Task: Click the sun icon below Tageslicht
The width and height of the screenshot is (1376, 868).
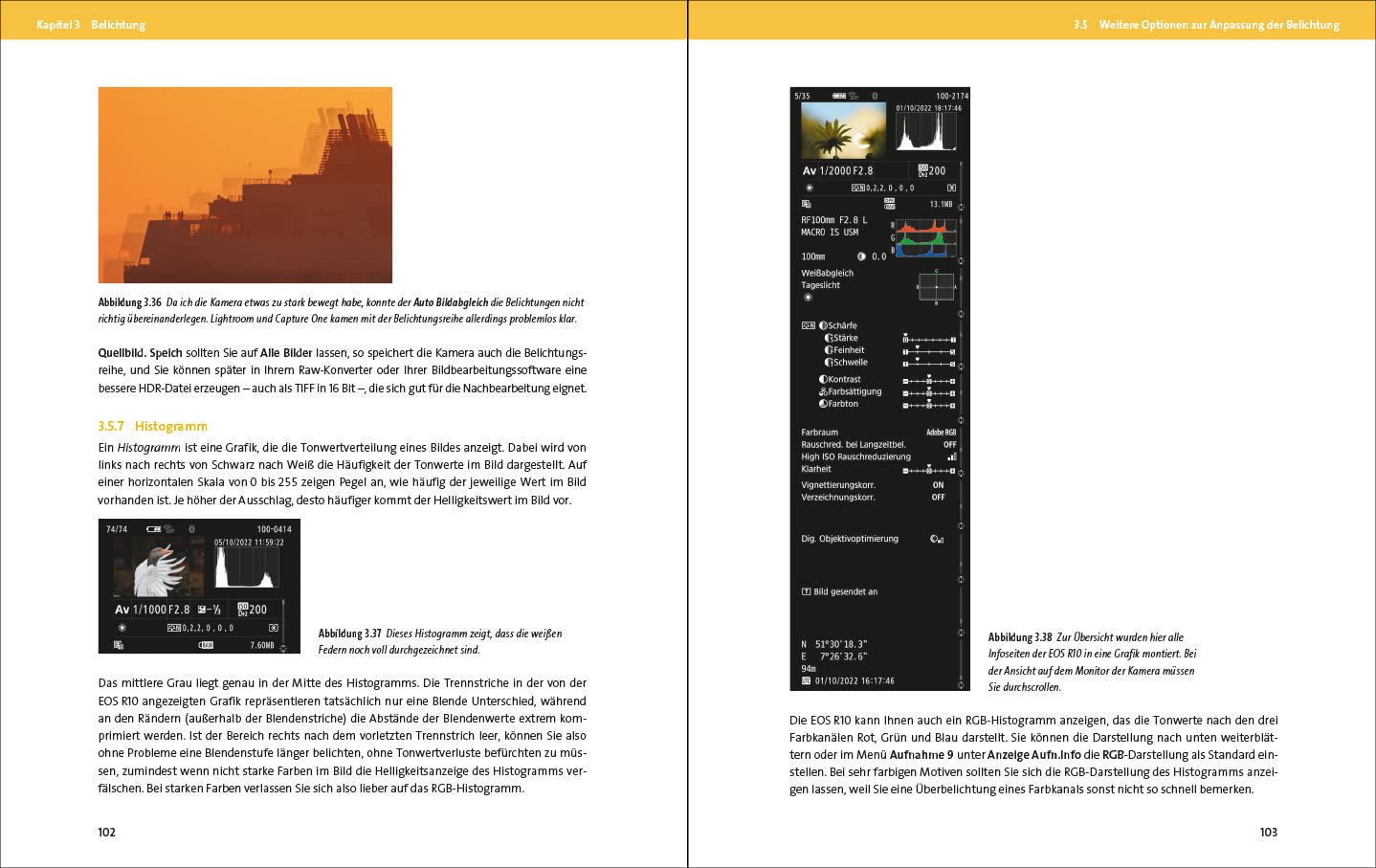Action: 808,298
